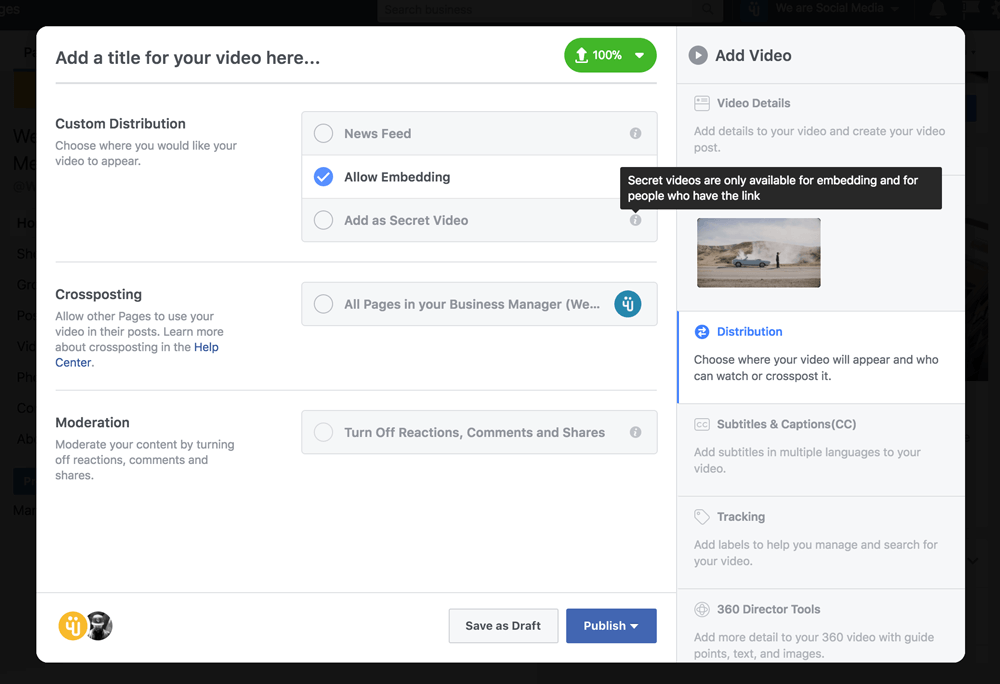Enable the News Feed distribution option

point(323,134)
